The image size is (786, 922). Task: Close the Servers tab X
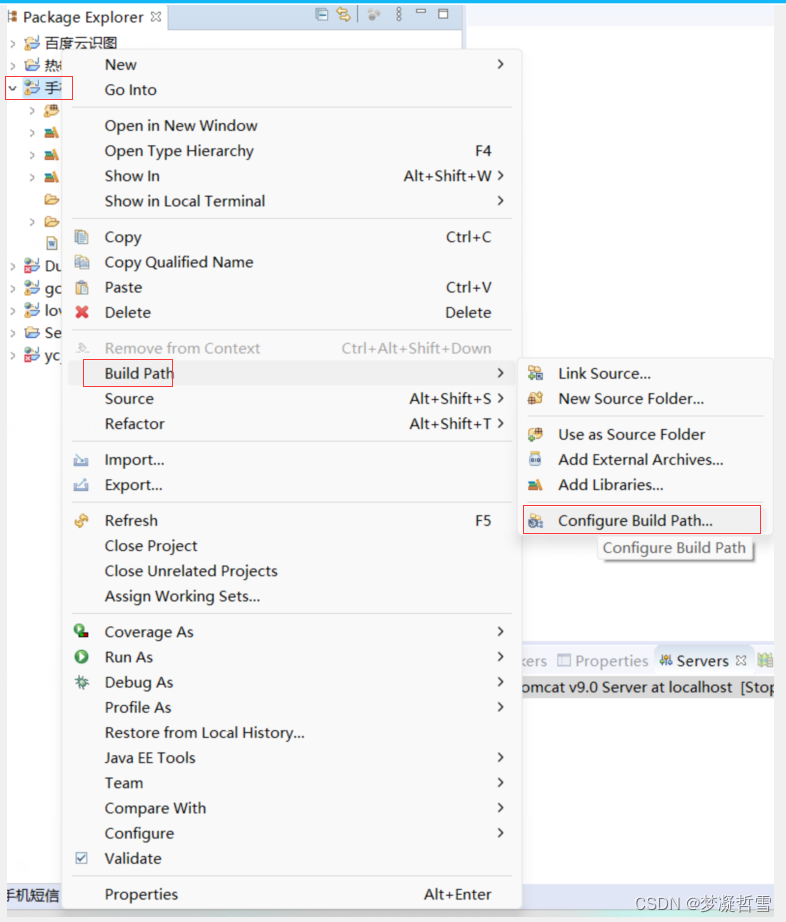[x=741, y=660]
